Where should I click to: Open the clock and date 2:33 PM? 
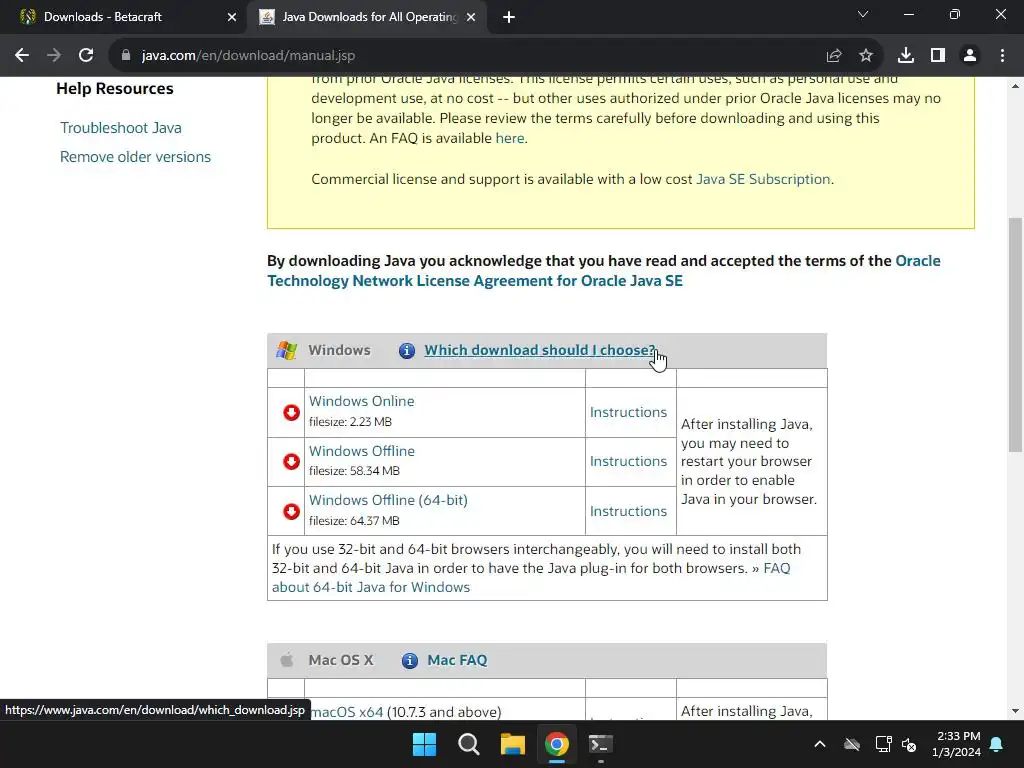(x=957, y=744)
